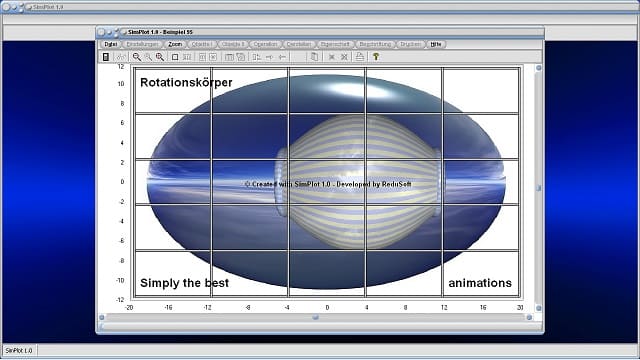640x360 pixels.
Task: Click the SimPlot 1.0 status bar entry
Action: tap(19, 351)
